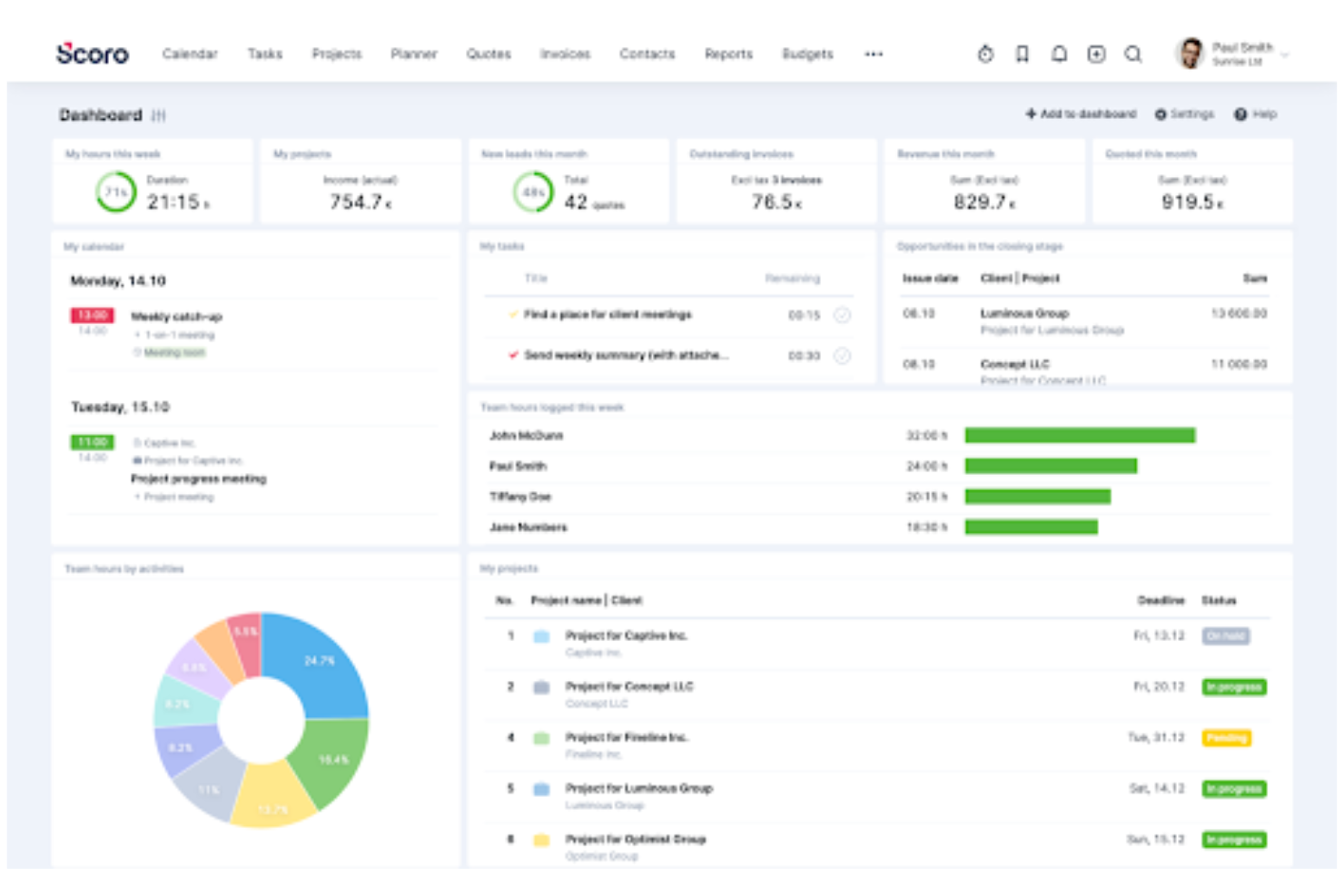The image size is (1344, 896).
Task: Switch to the Planner menu
Action: (414, 54)
